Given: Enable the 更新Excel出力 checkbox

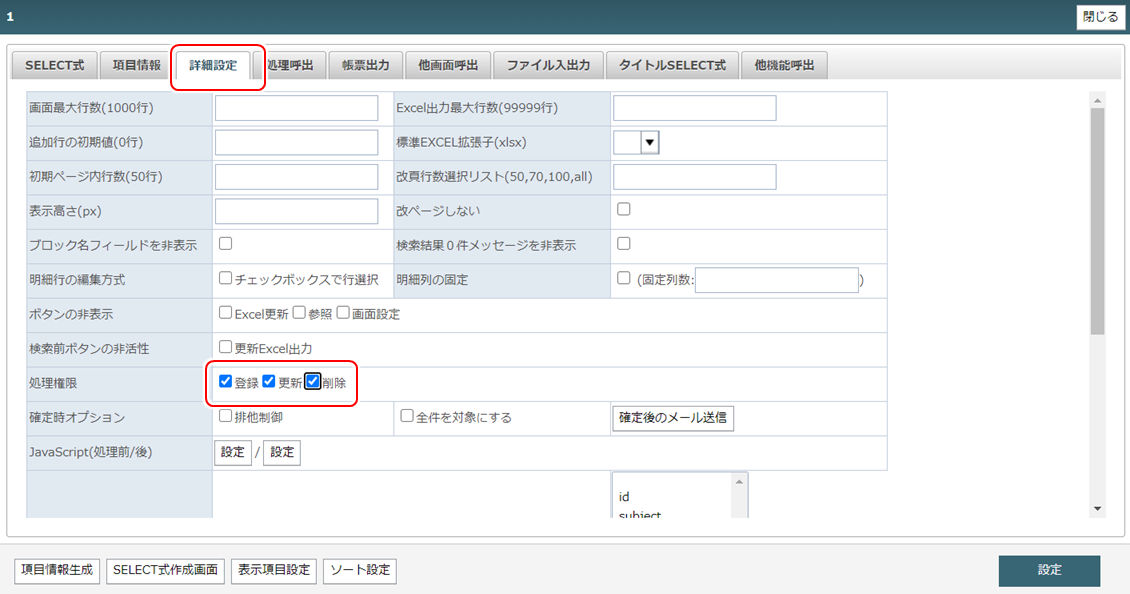Looking at the screenshot, I should 226,347.
